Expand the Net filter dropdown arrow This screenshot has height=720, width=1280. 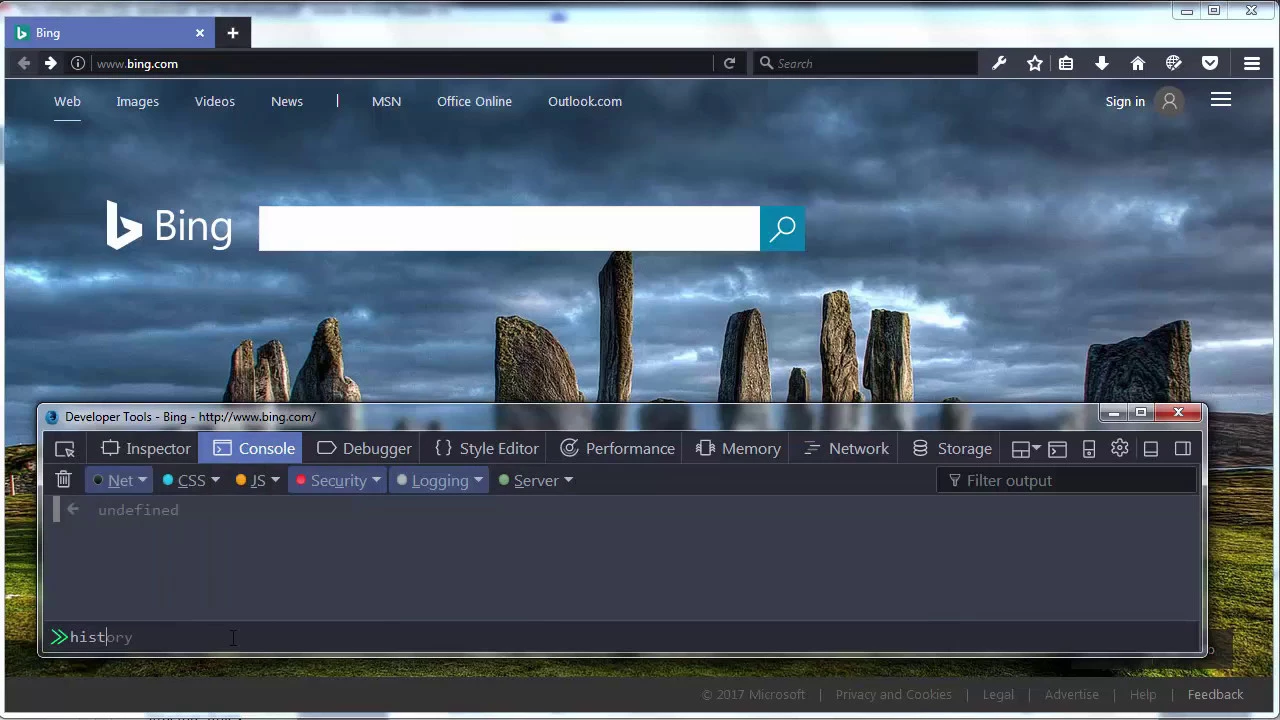pyautogui.click(x=142, y=481)
